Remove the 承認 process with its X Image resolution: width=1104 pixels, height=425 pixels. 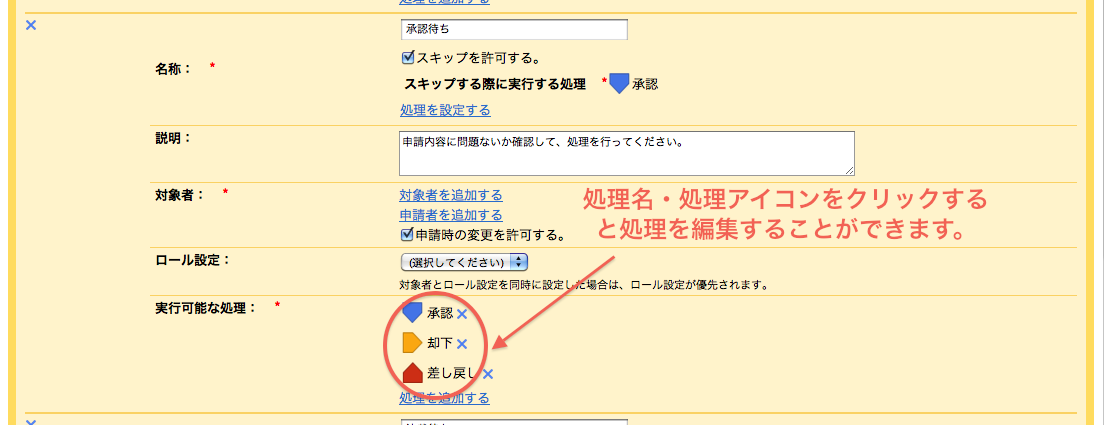[462, 314]
